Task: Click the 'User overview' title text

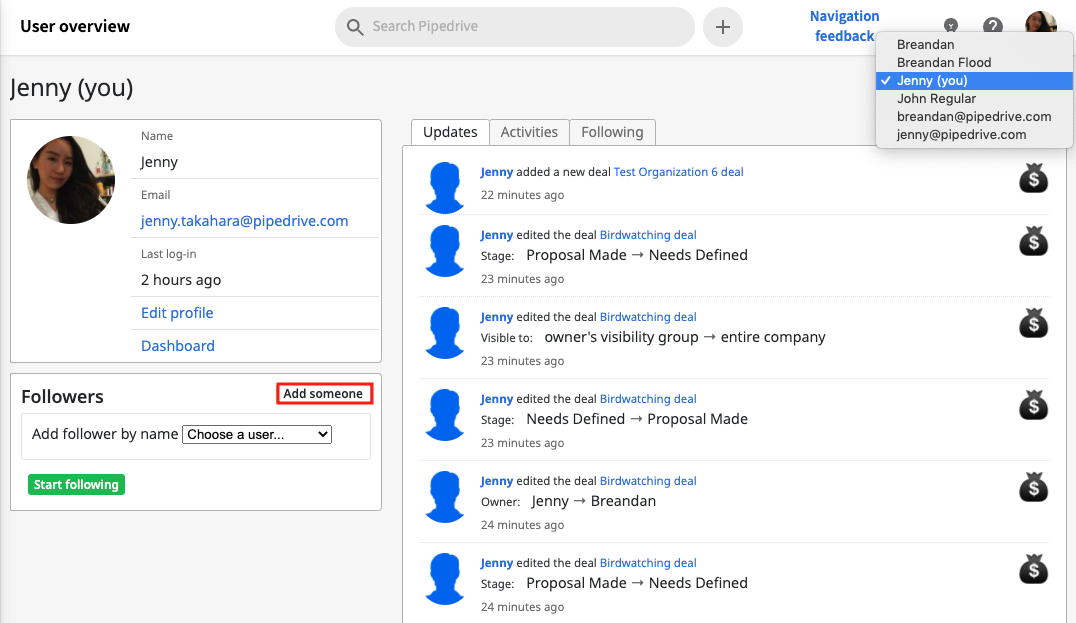Action: click(x=75, y=27)
